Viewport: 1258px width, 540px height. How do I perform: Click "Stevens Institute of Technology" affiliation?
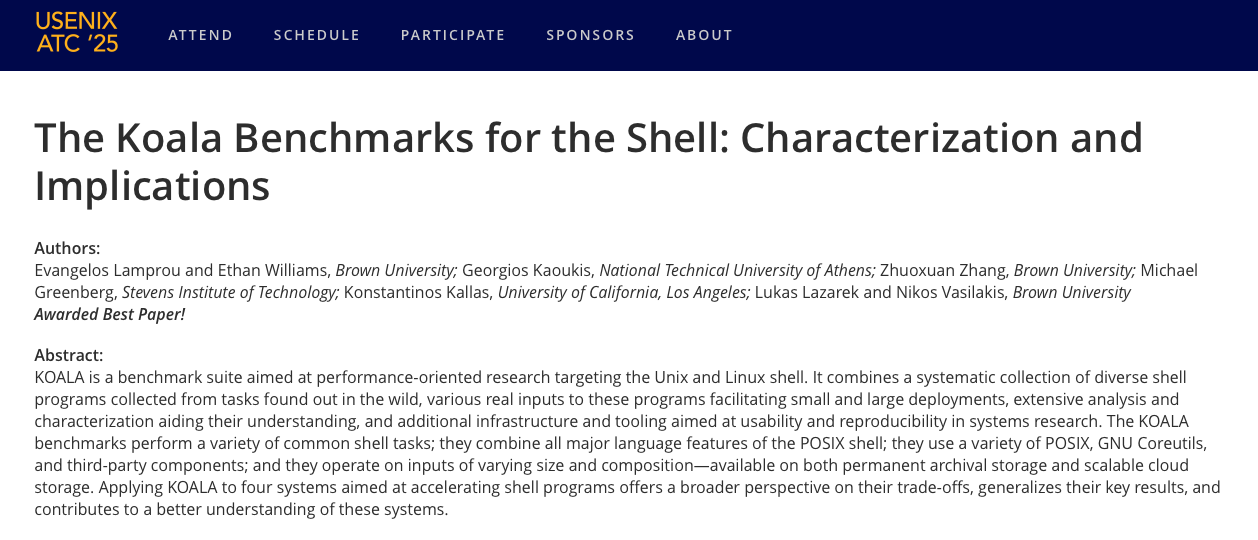pyautogui.click(x=230, y=292)
